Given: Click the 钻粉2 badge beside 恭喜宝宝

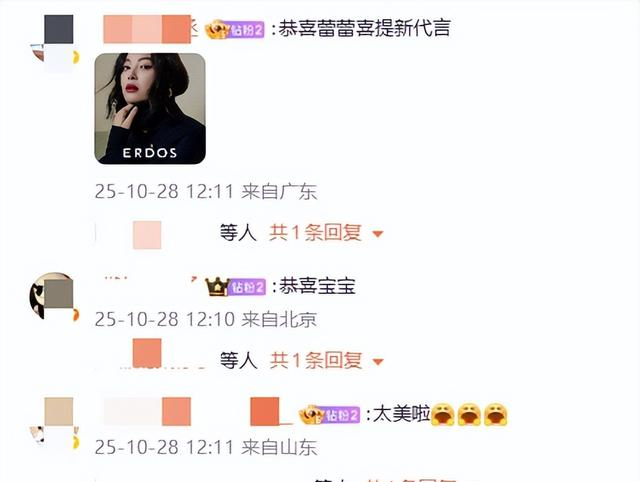Looking at the screenshot, I should point(247,287).
